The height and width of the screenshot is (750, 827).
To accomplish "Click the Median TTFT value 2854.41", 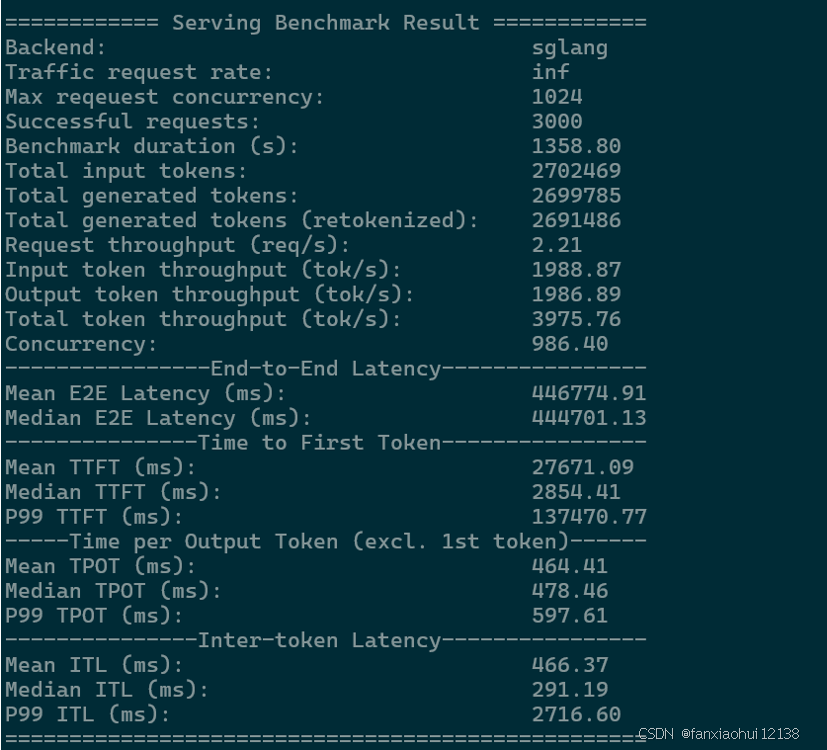I will click(x=576, y=492).
